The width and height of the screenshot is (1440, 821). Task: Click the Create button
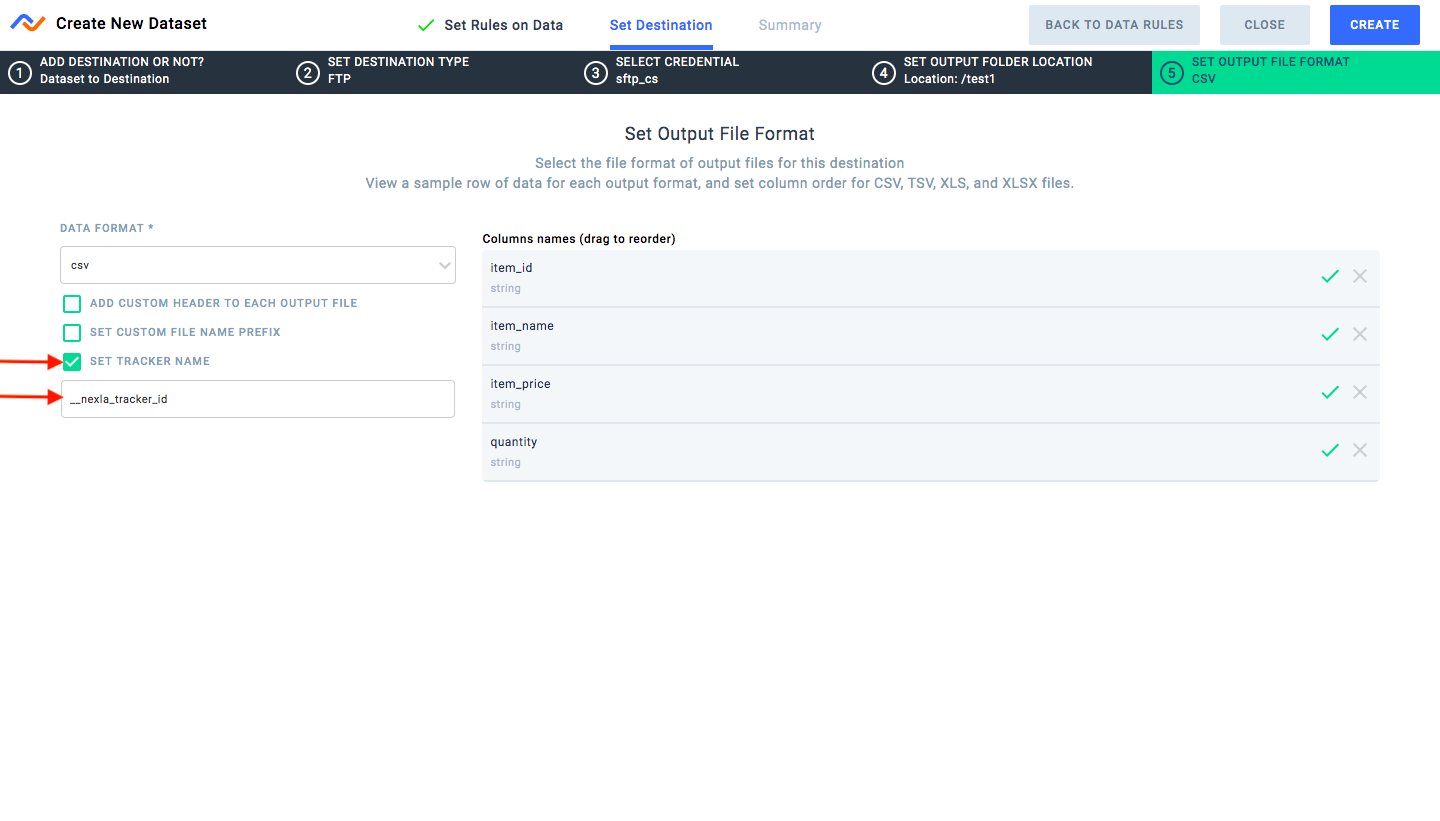[1375, 25]
